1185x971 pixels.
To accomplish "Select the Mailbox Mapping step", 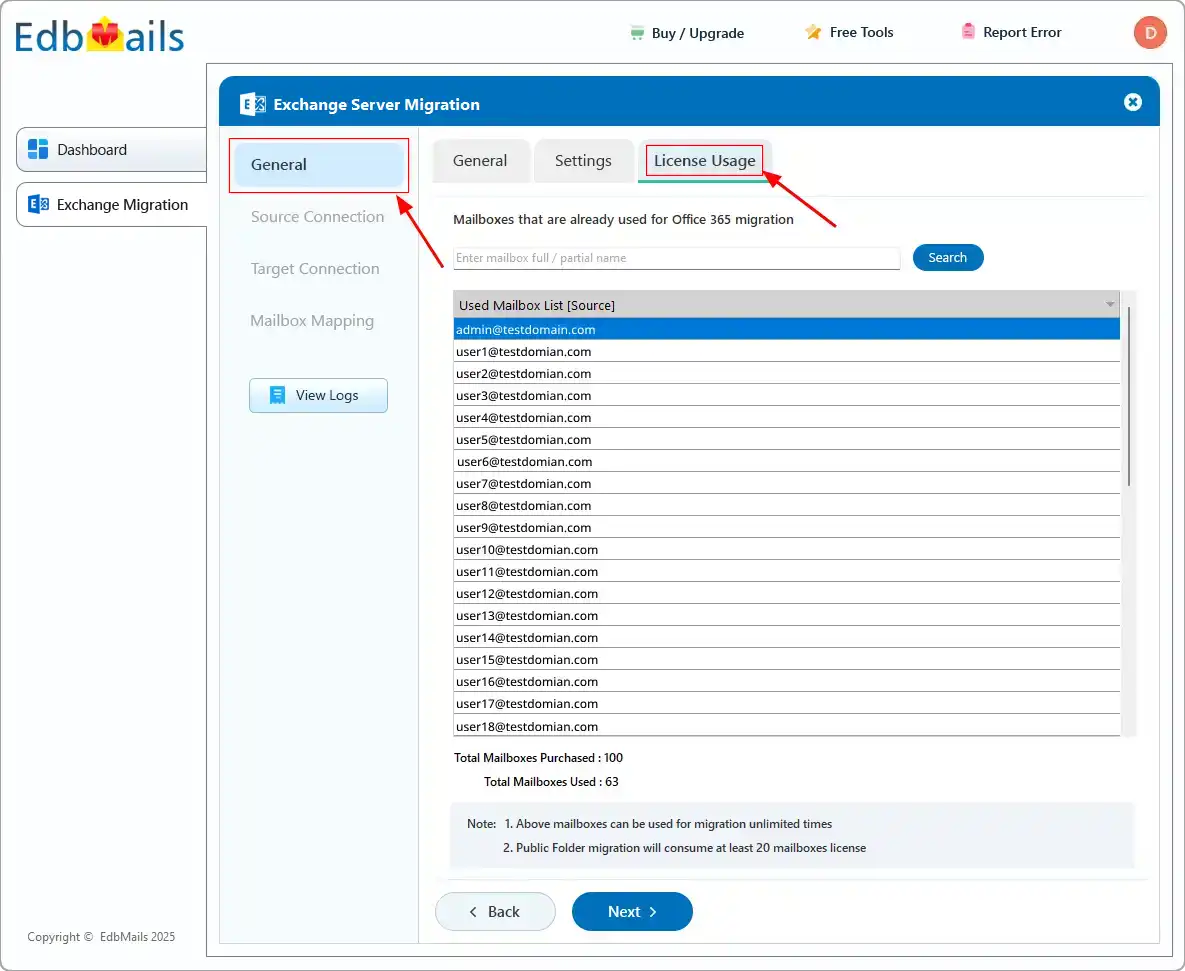I will (x=312, y=320).
